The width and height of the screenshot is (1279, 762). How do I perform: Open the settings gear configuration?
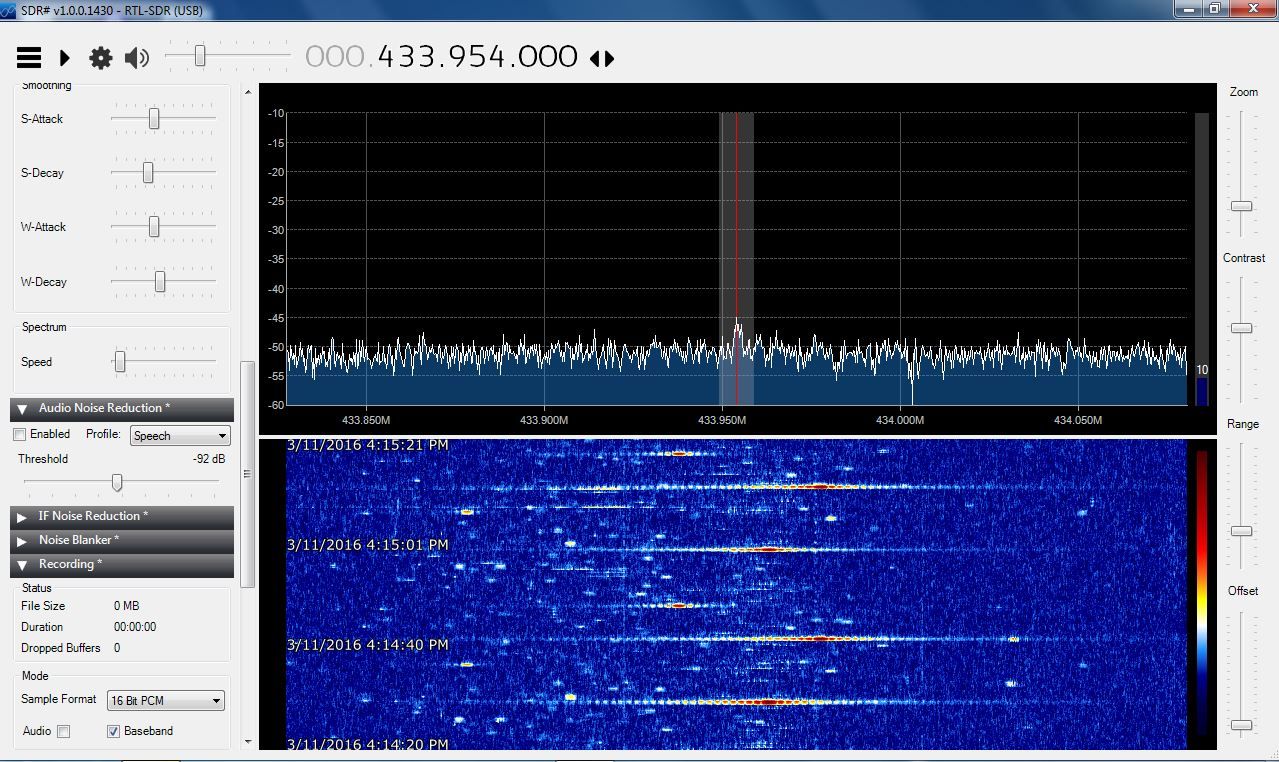(x=101, y=58)
